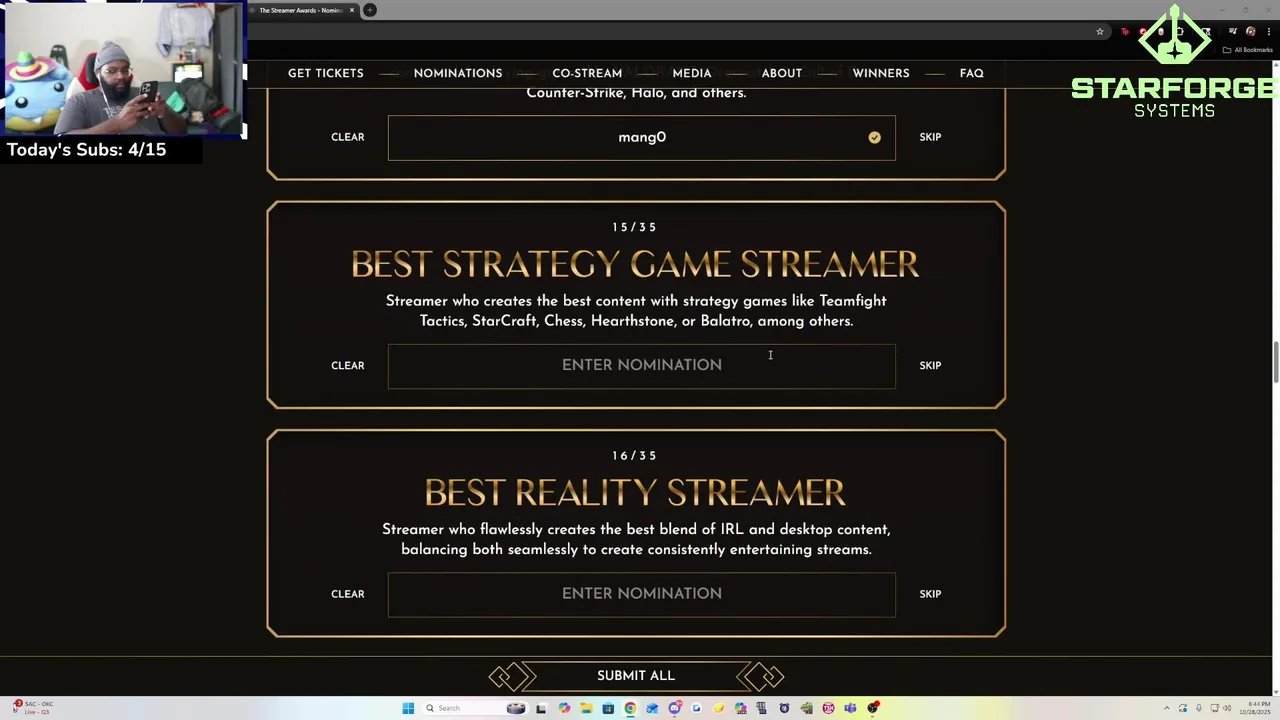Open Copilot from the taskbar
The width and height of the screenshot is (1280, 720).
[x=564, y=708]
